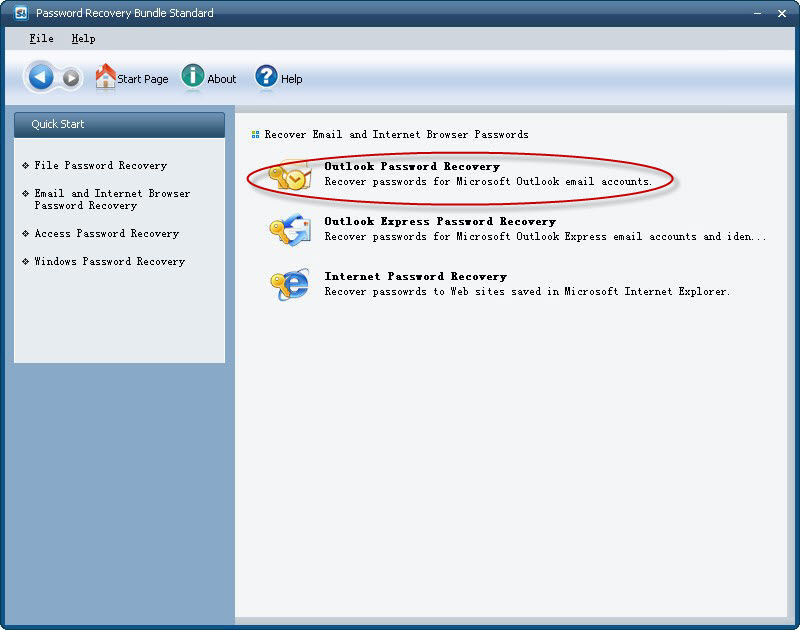Click the blue squares icon beside the section heading
The height and width of the screenshot is (630, 800).
coord(253,133)
